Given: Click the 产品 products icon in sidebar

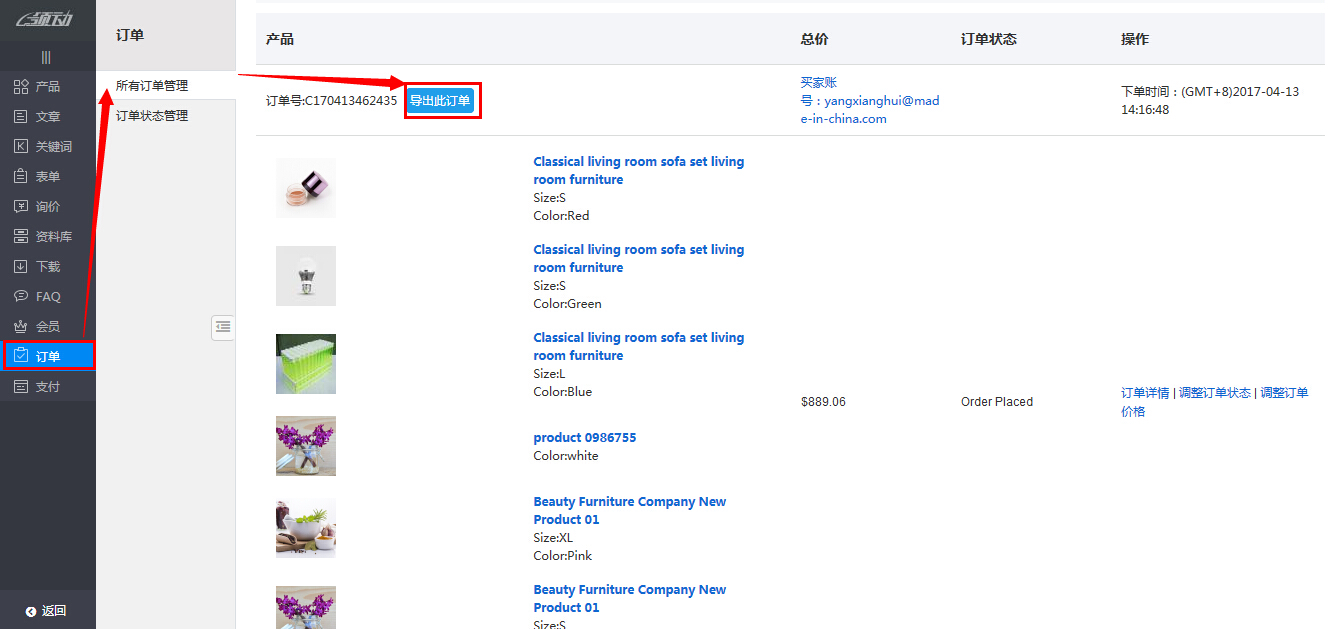Looking at the screenshot, I should point(21,87).
